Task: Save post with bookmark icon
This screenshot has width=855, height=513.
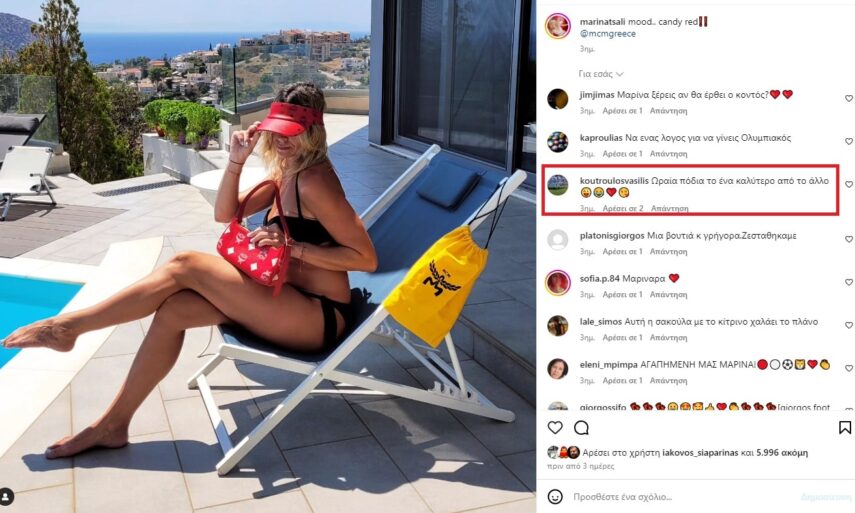Action: 845,427
